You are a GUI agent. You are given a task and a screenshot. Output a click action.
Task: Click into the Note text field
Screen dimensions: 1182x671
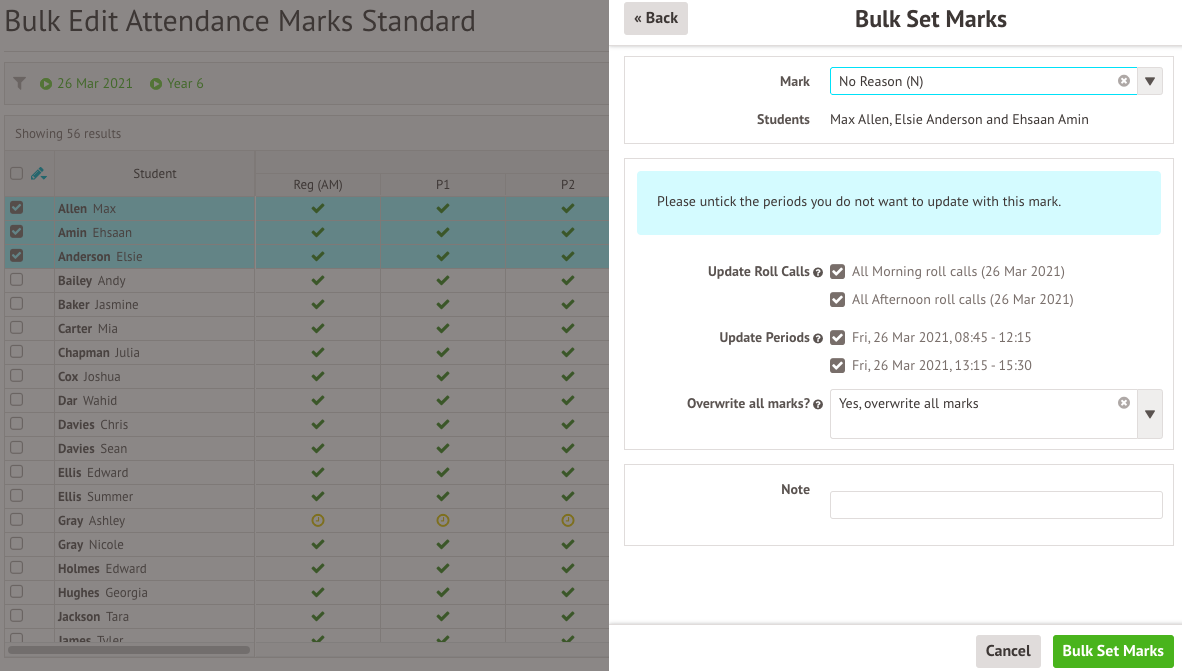point(996,505)
